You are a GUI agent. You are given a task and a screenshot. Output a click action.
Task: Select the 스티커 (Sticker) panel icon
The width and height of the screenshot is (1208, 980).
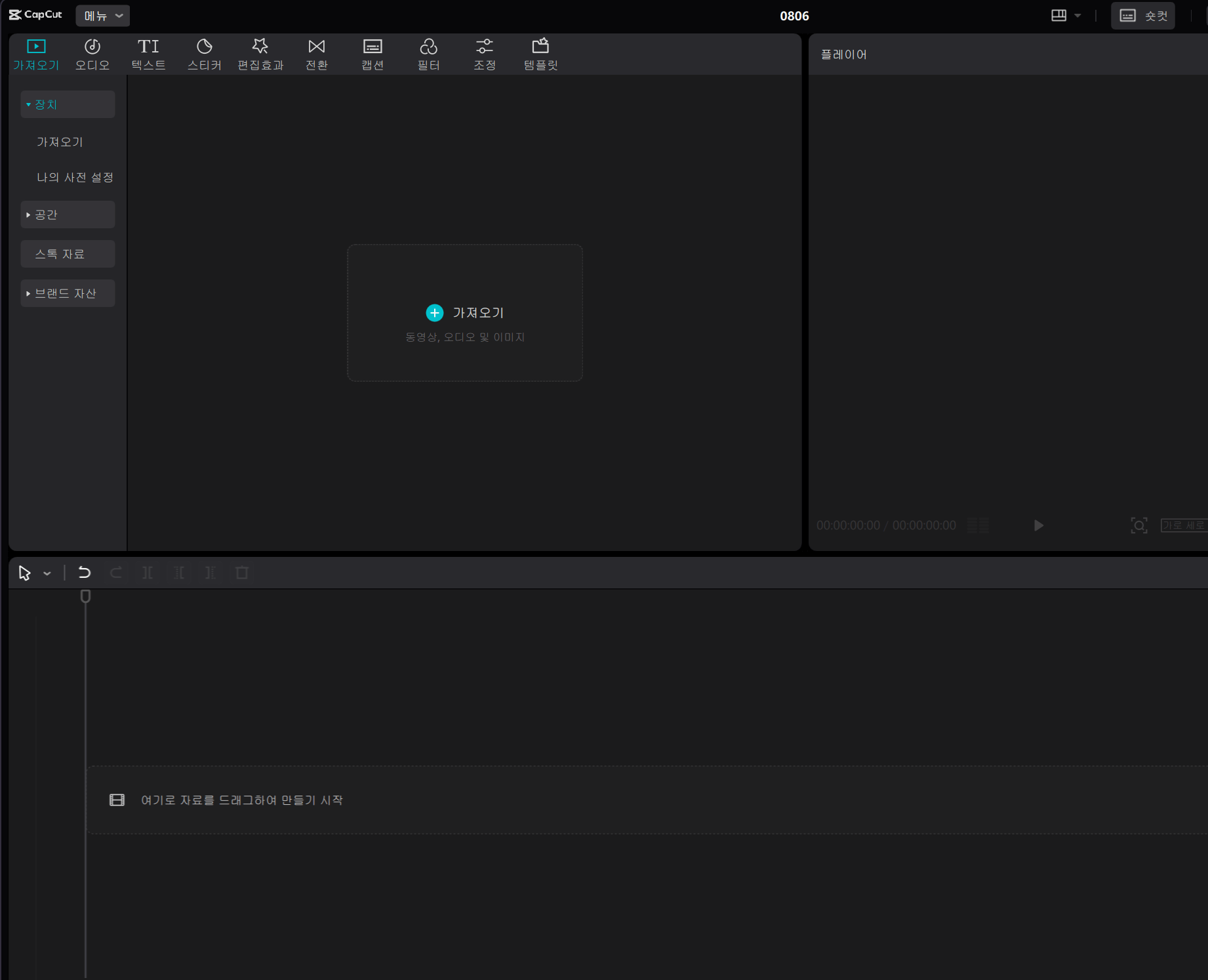click(204, 54)
